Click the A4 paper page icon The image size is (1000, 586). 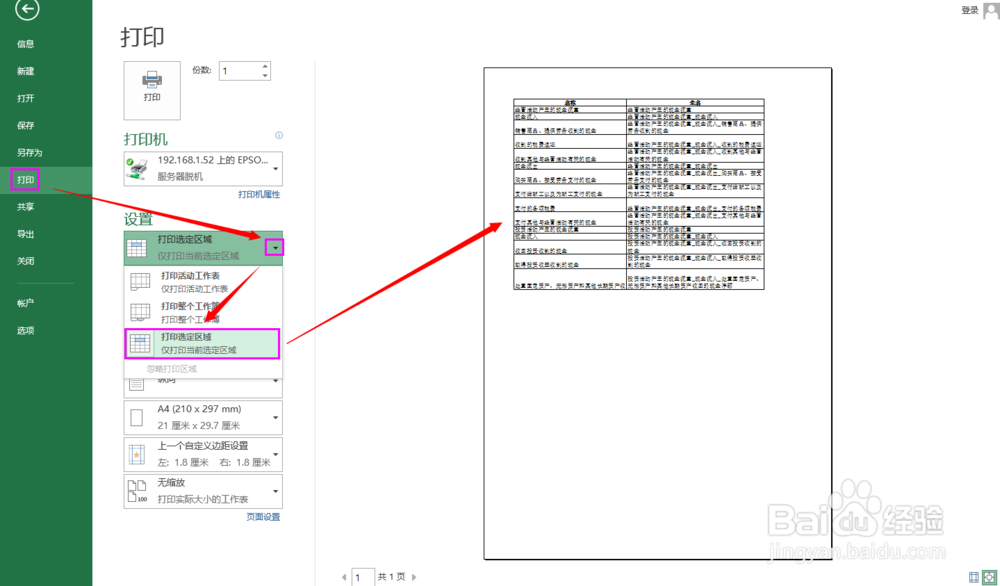[136, 418]
